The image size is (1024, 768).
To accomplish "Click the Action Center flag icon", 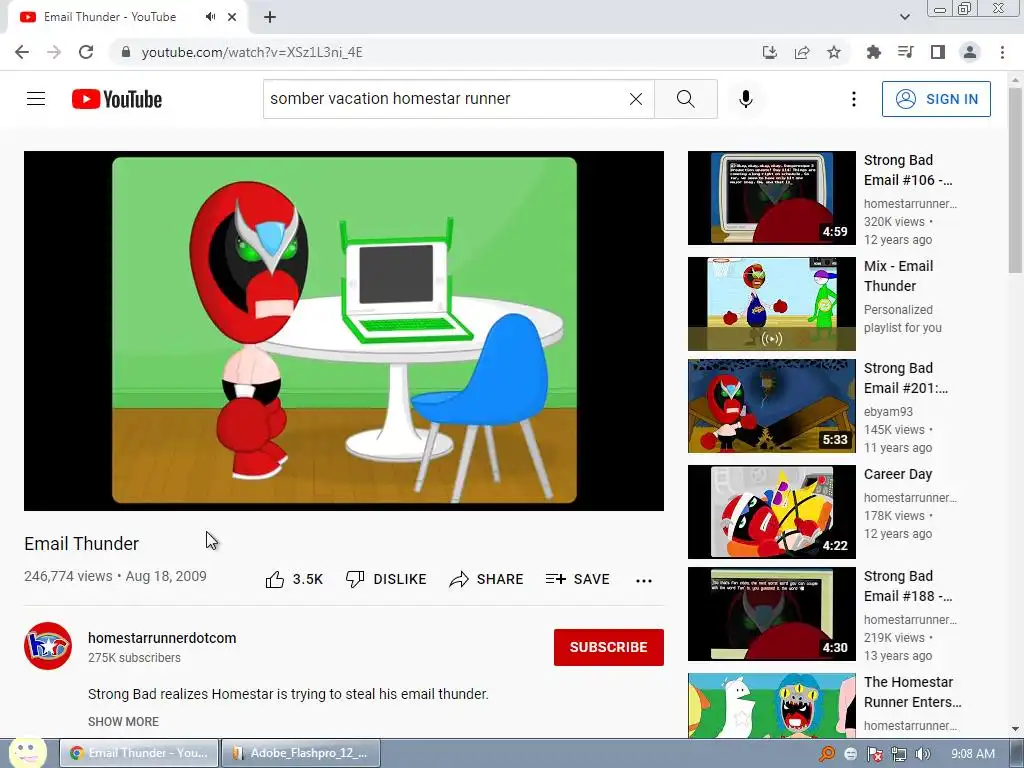I will [874, 754].
